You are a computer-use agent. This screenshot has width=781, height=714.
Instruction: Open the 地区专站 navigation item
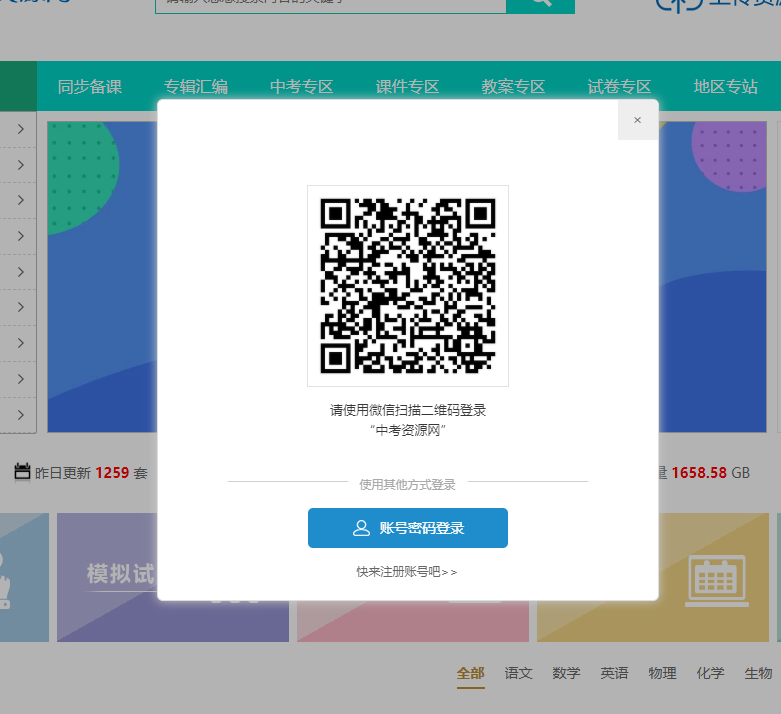725,87
